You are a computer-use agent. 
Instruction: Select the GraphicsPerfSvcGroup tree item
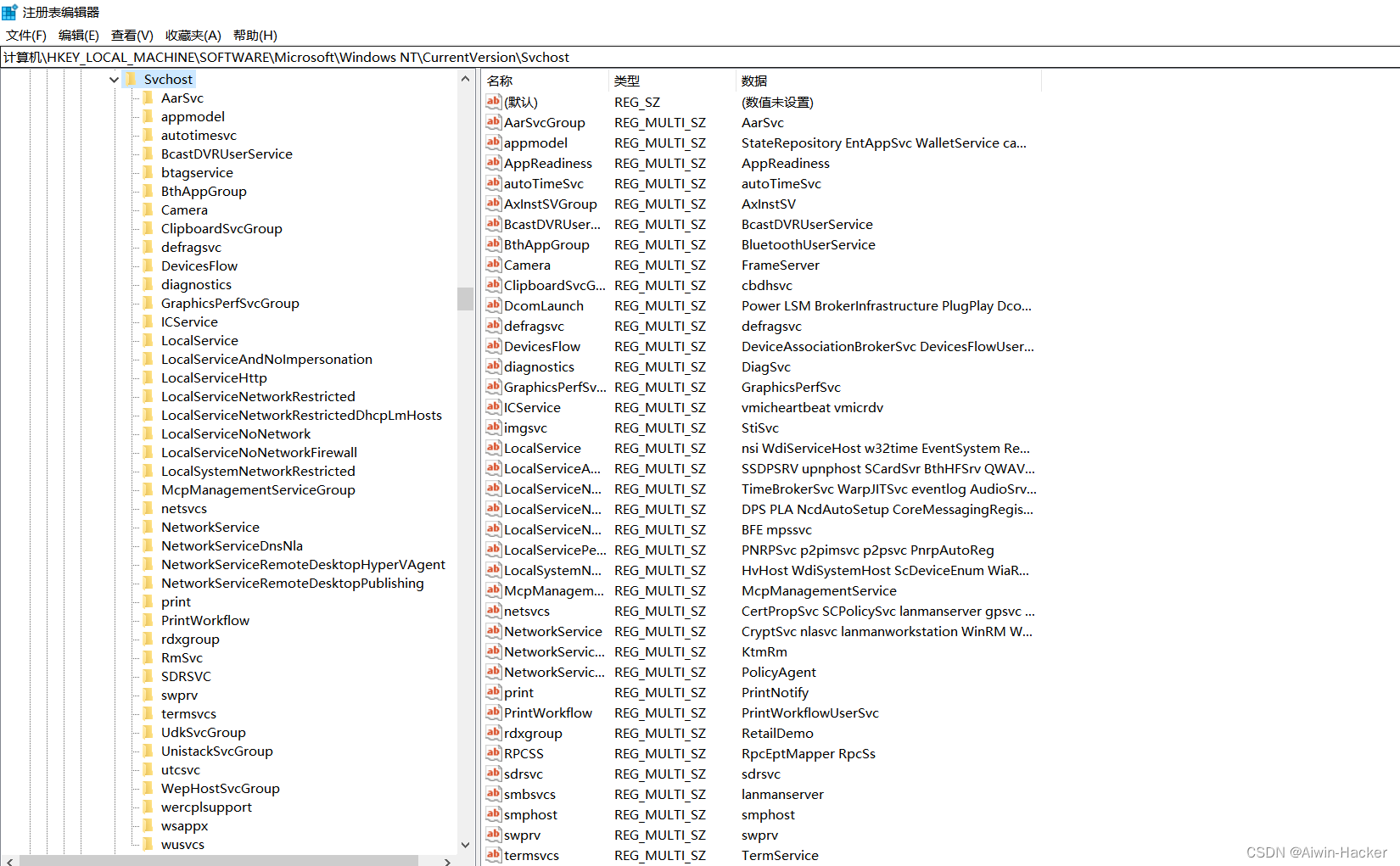230,303
